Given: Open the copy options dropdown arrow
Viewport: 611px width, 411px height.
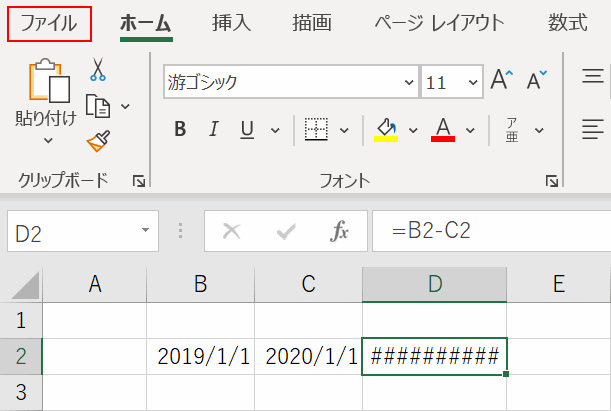Looking at the screenshot, I should (125, 106).
